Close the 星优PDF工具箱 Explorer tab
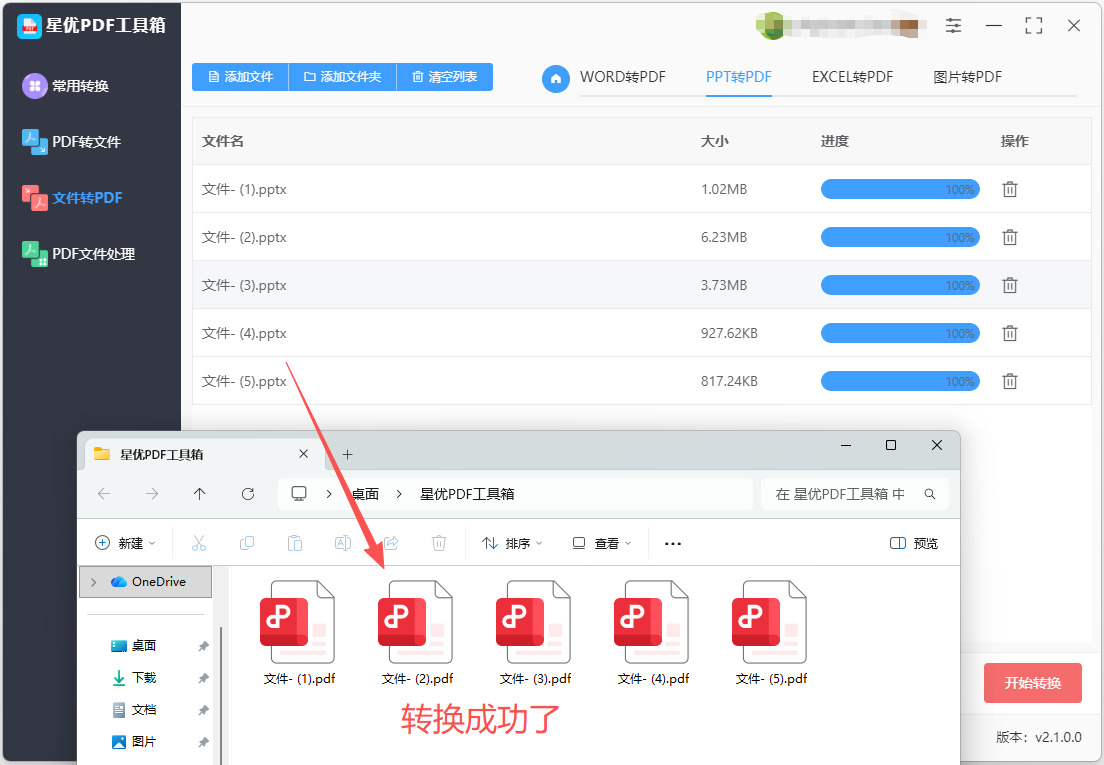This screenshot has height=765, width=1104. coord(303,454)
